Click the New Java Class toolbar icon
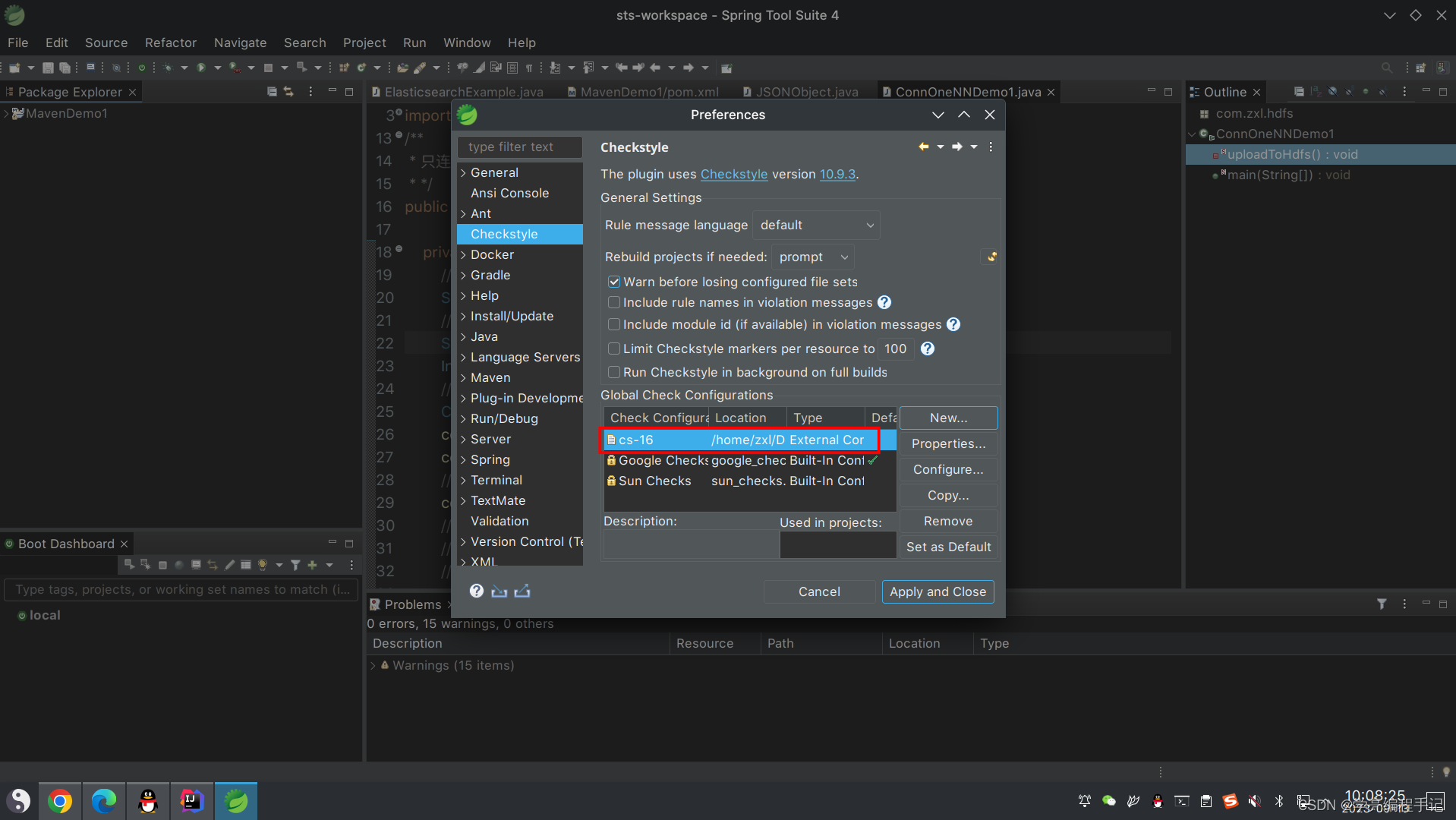 [x=362, y=68]
